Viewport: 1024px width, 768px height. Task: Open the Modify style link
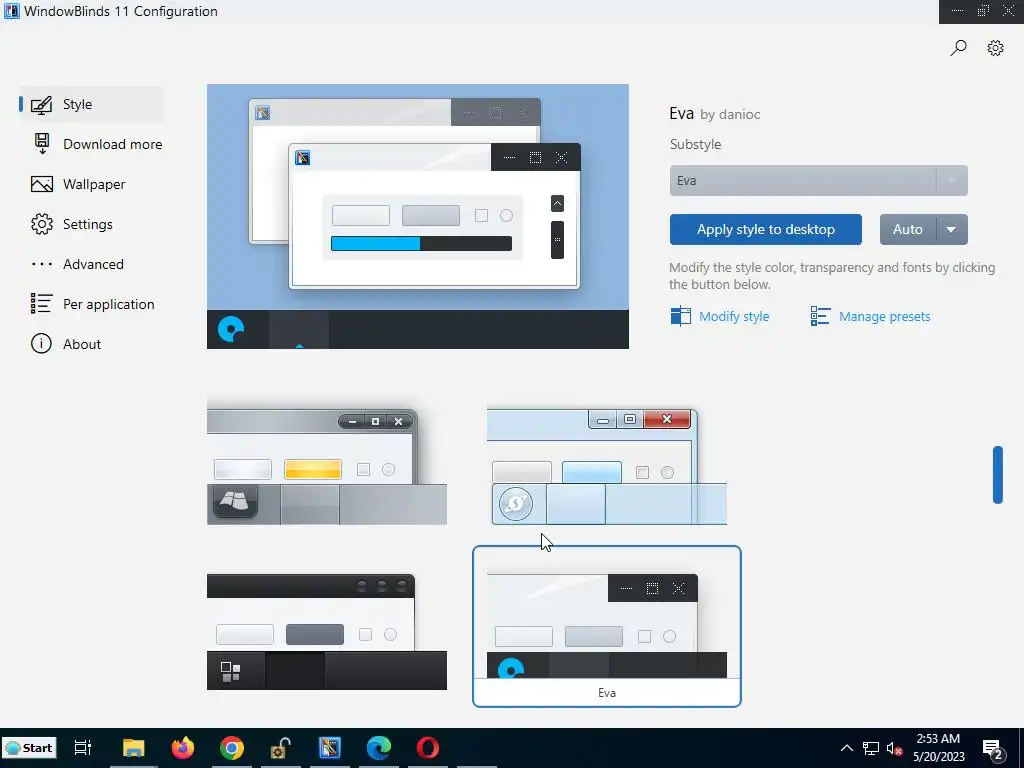click(734, 316)
